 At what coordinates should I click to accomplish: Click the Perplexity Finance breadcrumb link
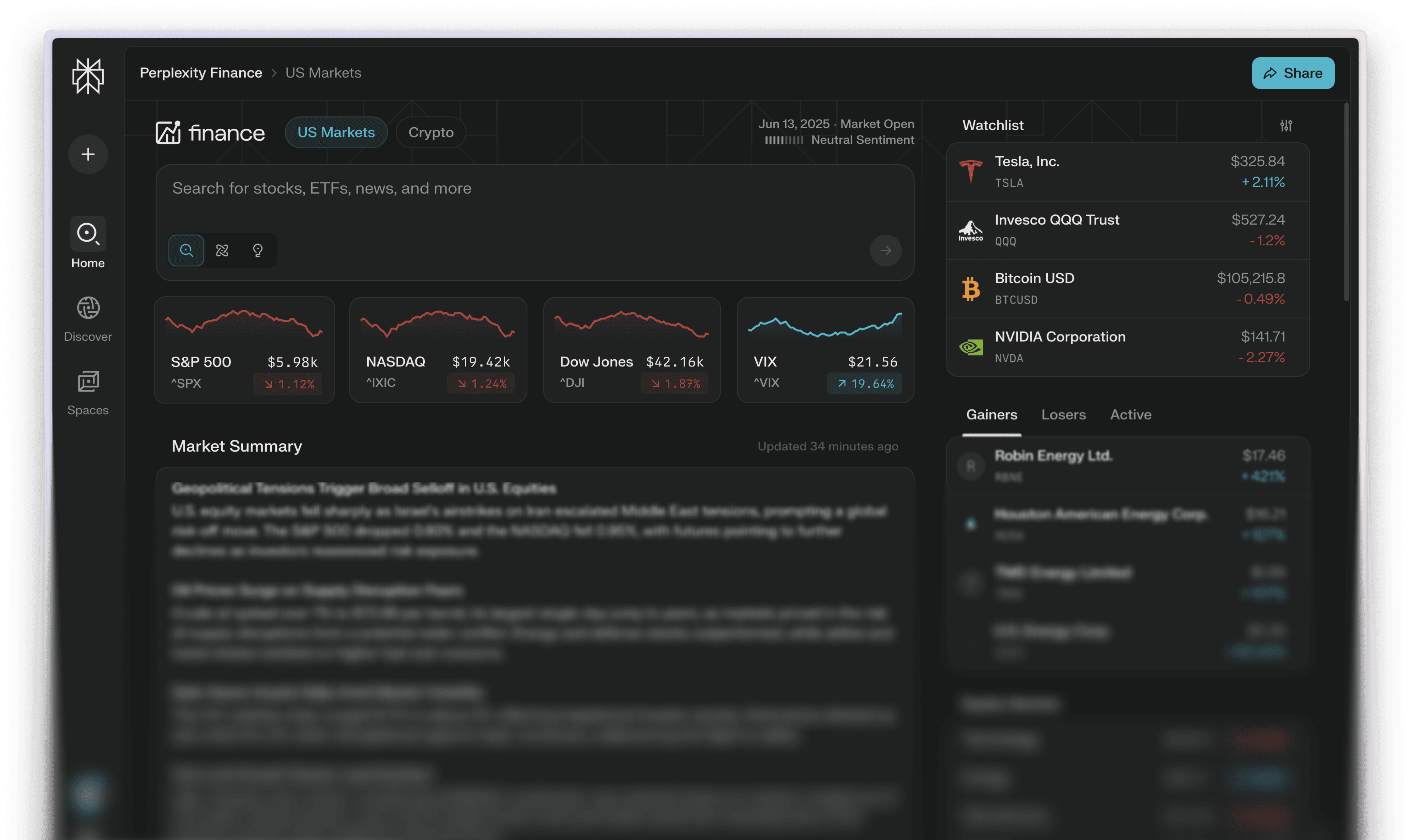[200, 73]
